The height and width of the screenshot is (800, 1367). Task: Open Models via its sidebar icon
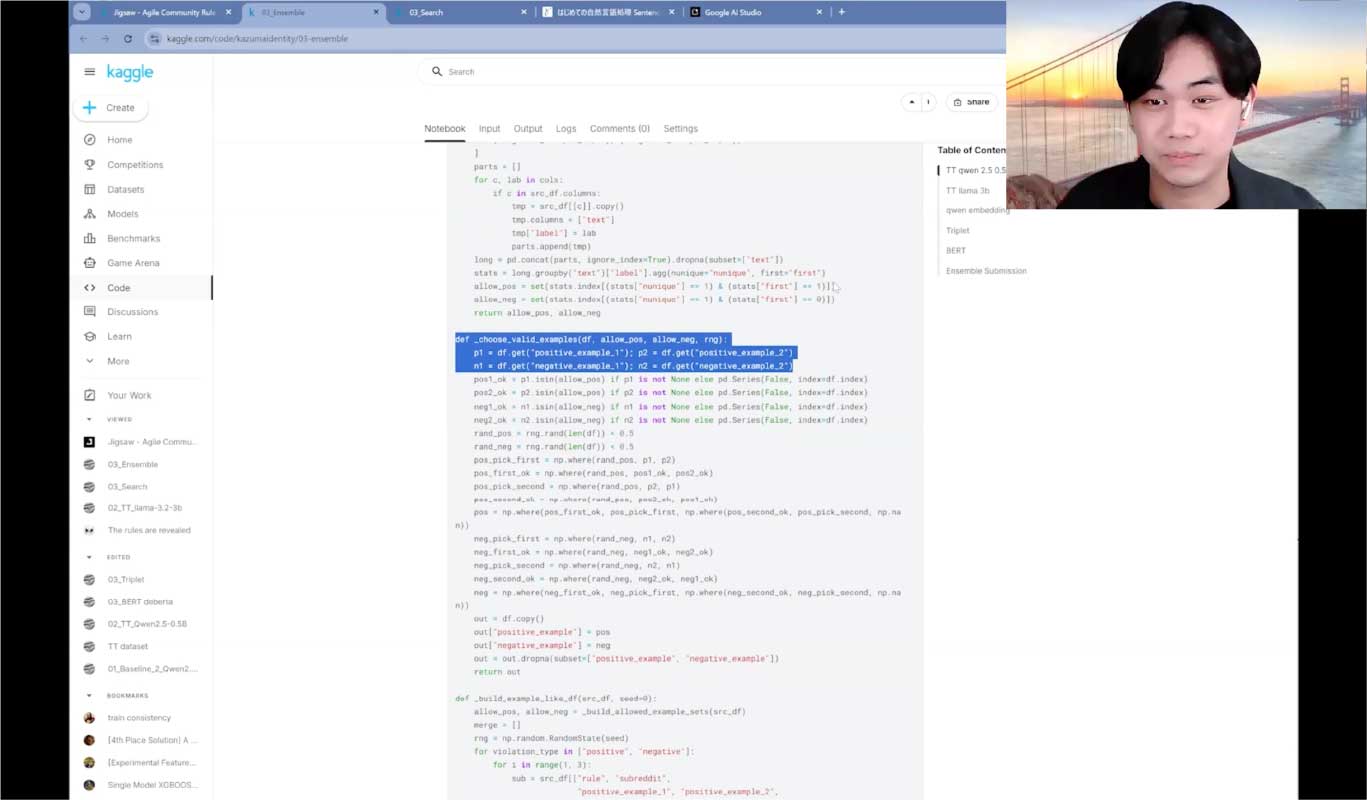click(x=90, y=214)
